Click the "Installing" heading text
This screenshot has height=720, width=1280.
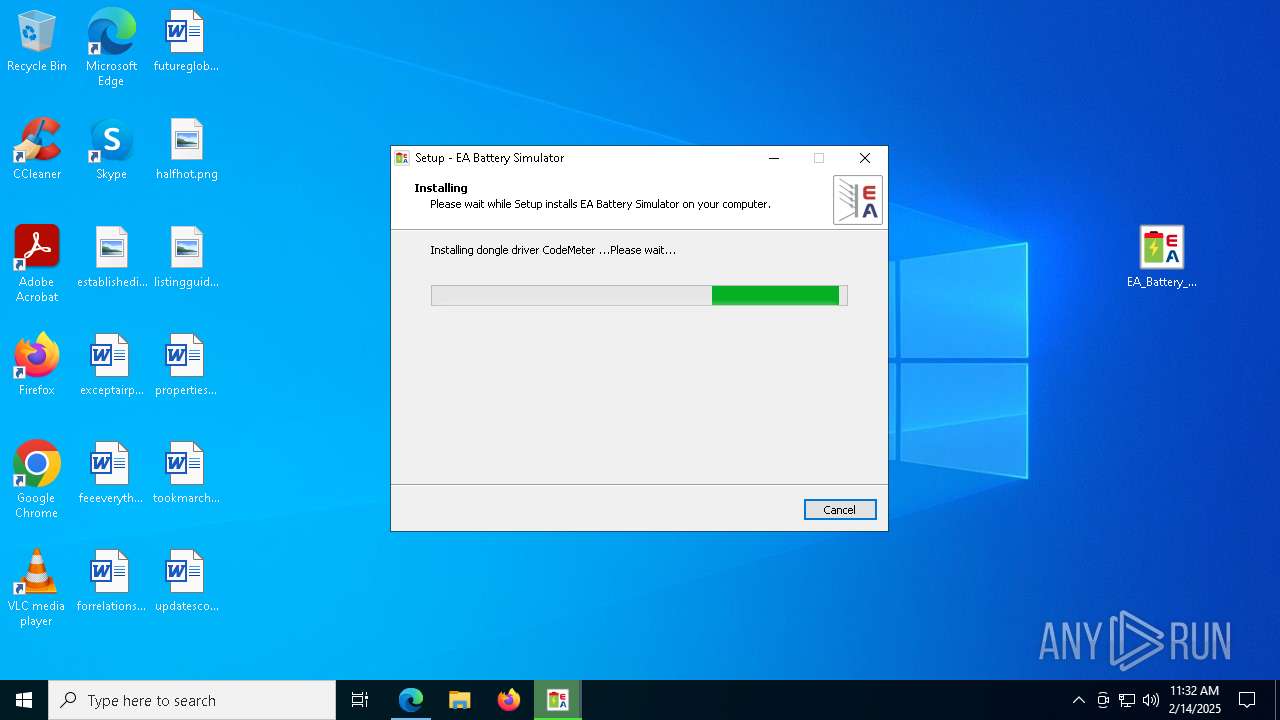441,188
